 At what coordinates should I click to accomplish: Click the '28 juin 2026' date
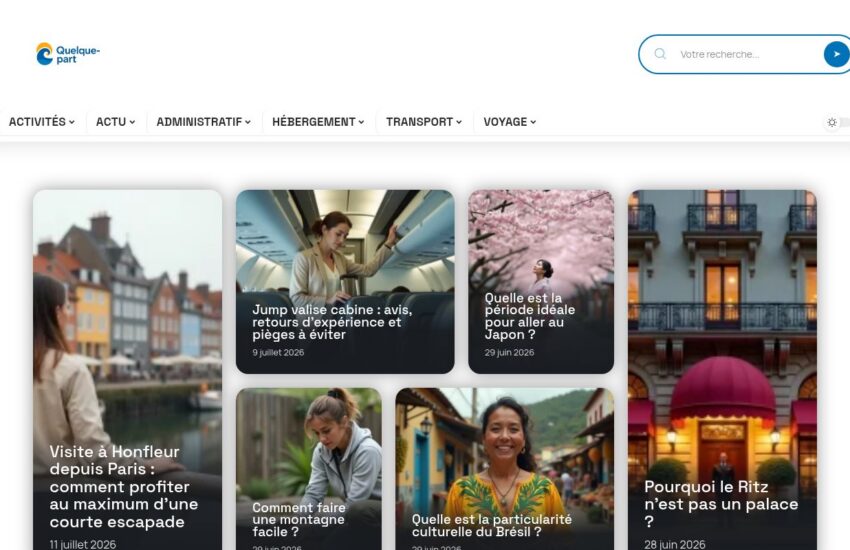tap(675, 545)
